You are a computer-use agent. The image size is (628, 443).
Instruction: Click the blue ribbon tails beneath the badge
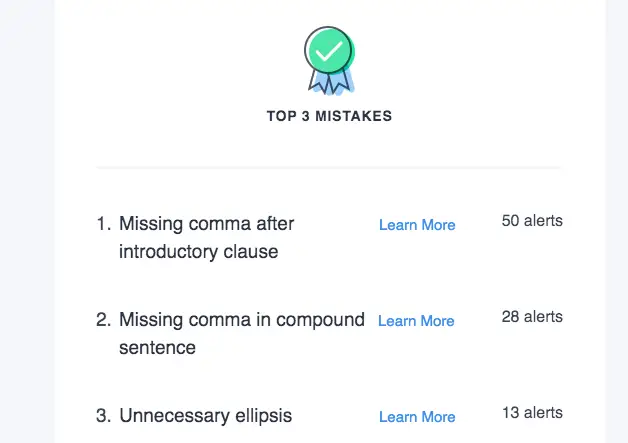pyautogui.click(x=330, y=83)
